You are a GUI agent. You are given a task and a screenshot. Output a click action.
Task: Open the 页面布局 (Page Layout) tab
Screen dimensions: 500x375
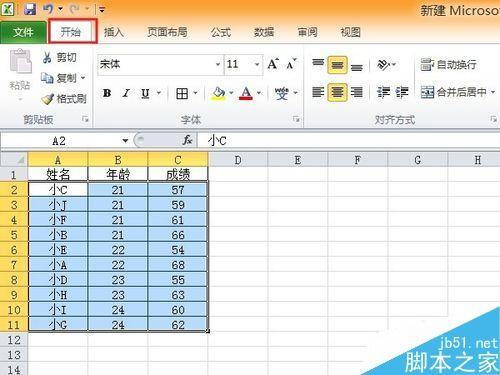coord(167,32)
